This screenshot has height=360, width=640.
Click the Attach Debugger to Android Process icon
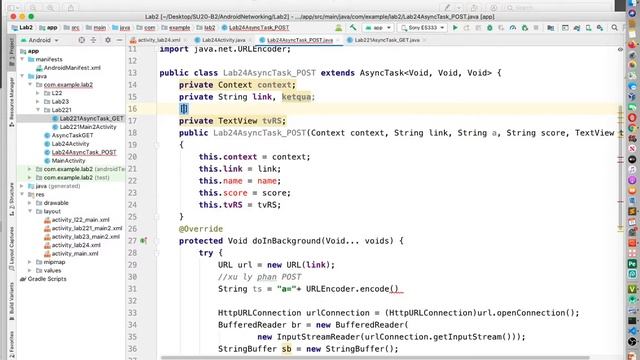525,28
